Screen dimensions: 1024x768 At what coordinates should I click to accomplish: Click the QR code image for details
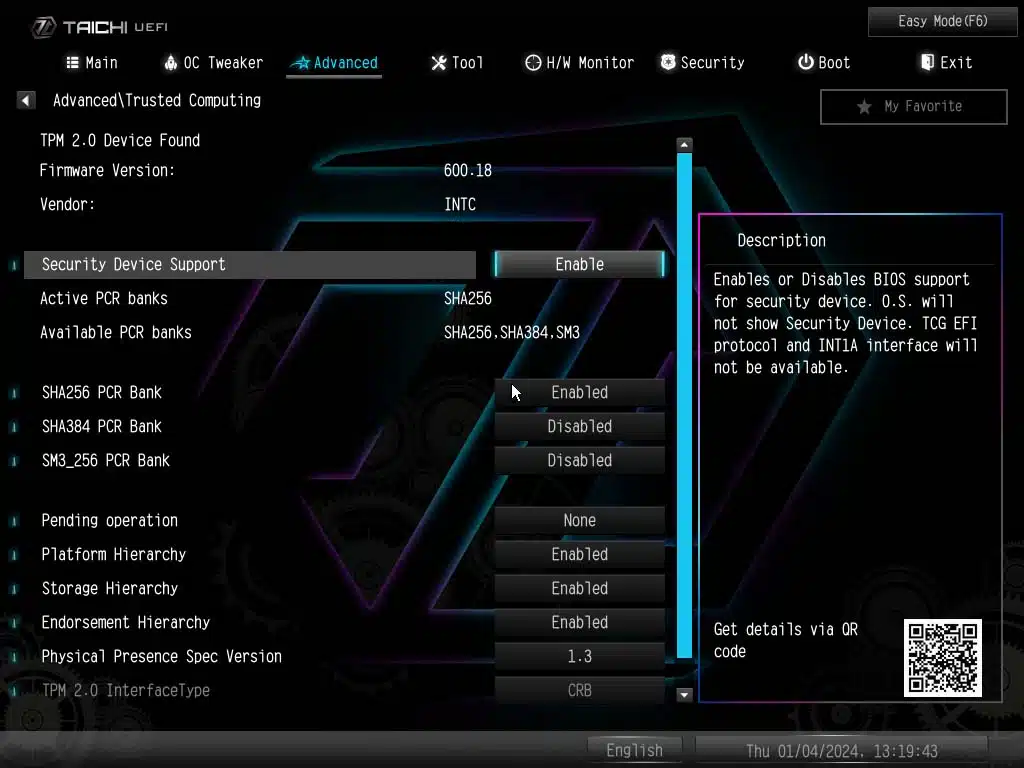tap(942, 657)
